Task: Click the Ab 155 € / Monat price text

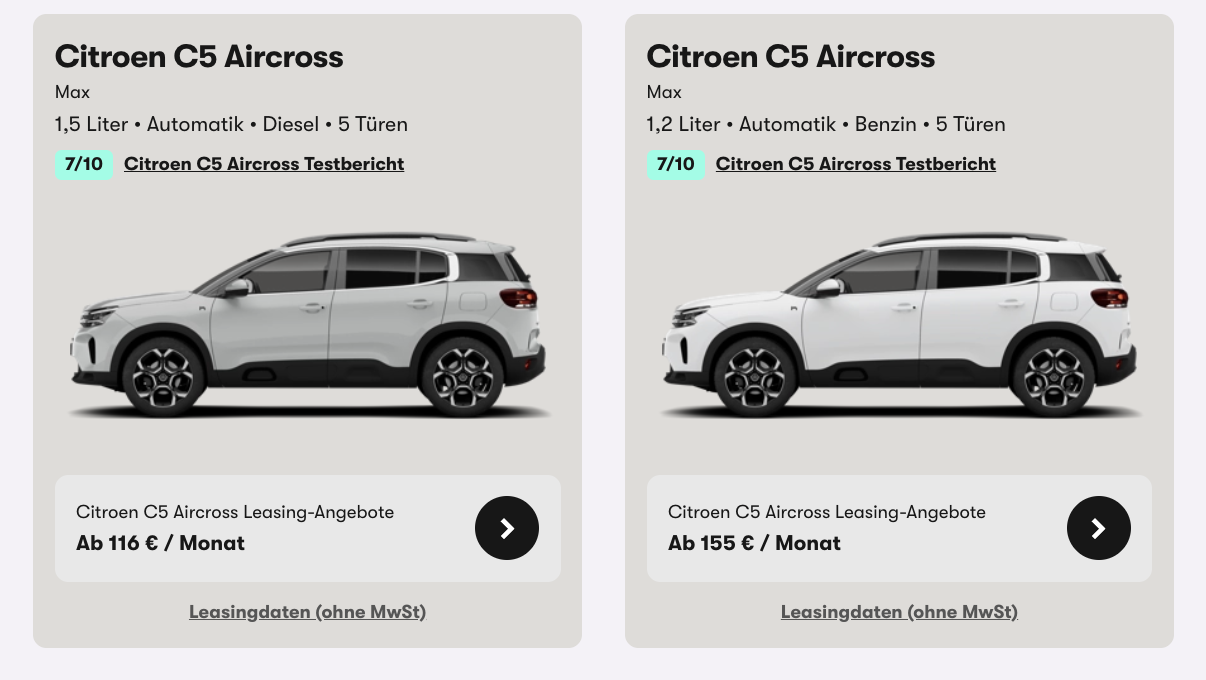Action: (x=754, y=543)
